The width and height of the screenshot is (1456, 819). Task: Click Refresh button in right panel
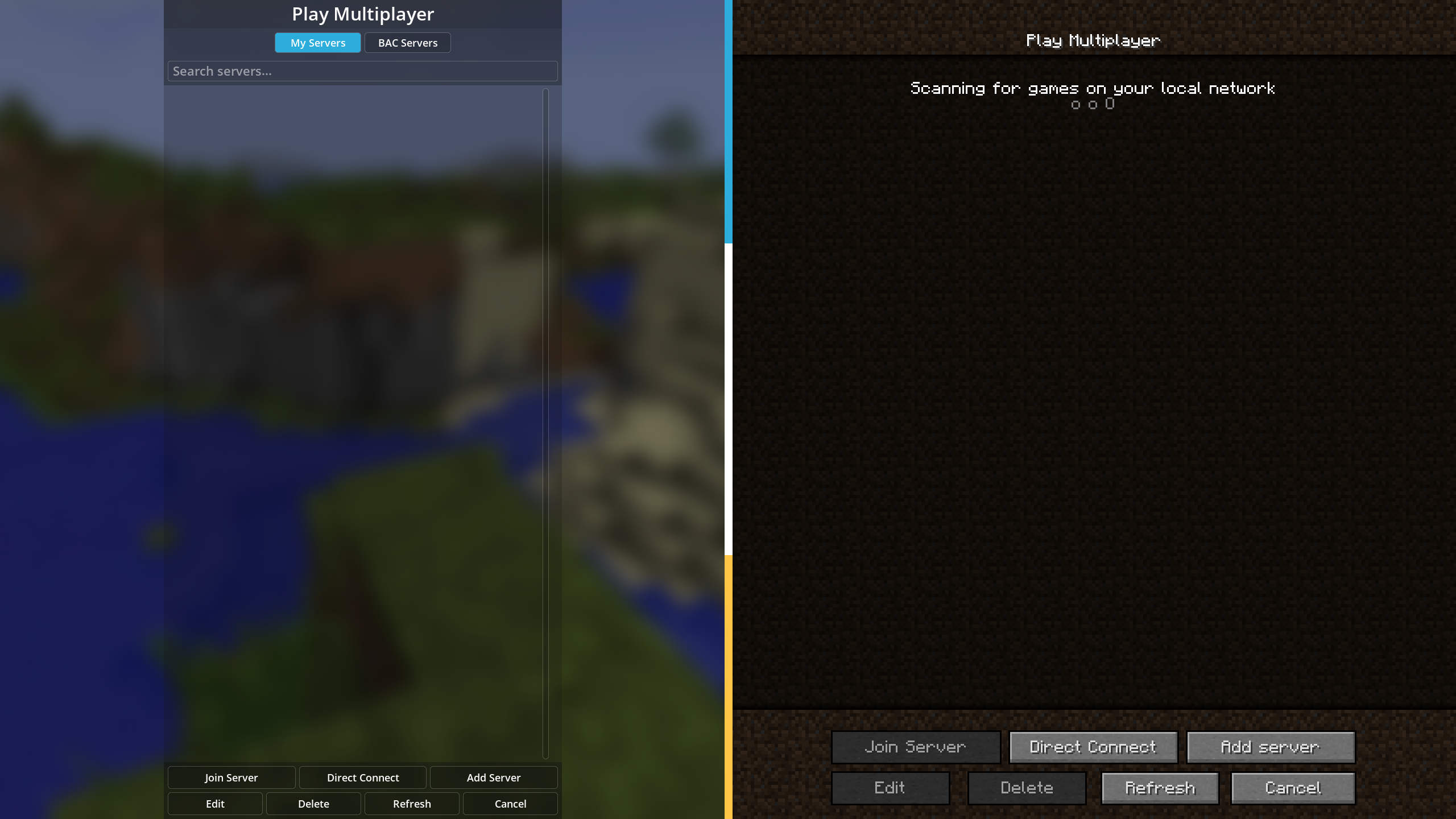(x=1159, y=787)
